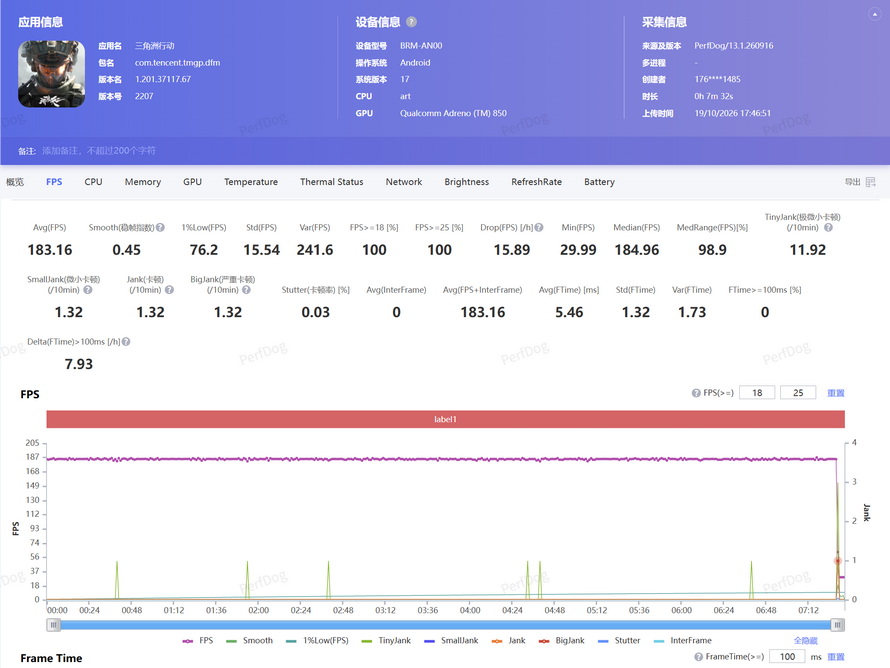Click the right handle of time range slider
The height and width of the screenshot is (668, 890).
coord(838,625)
